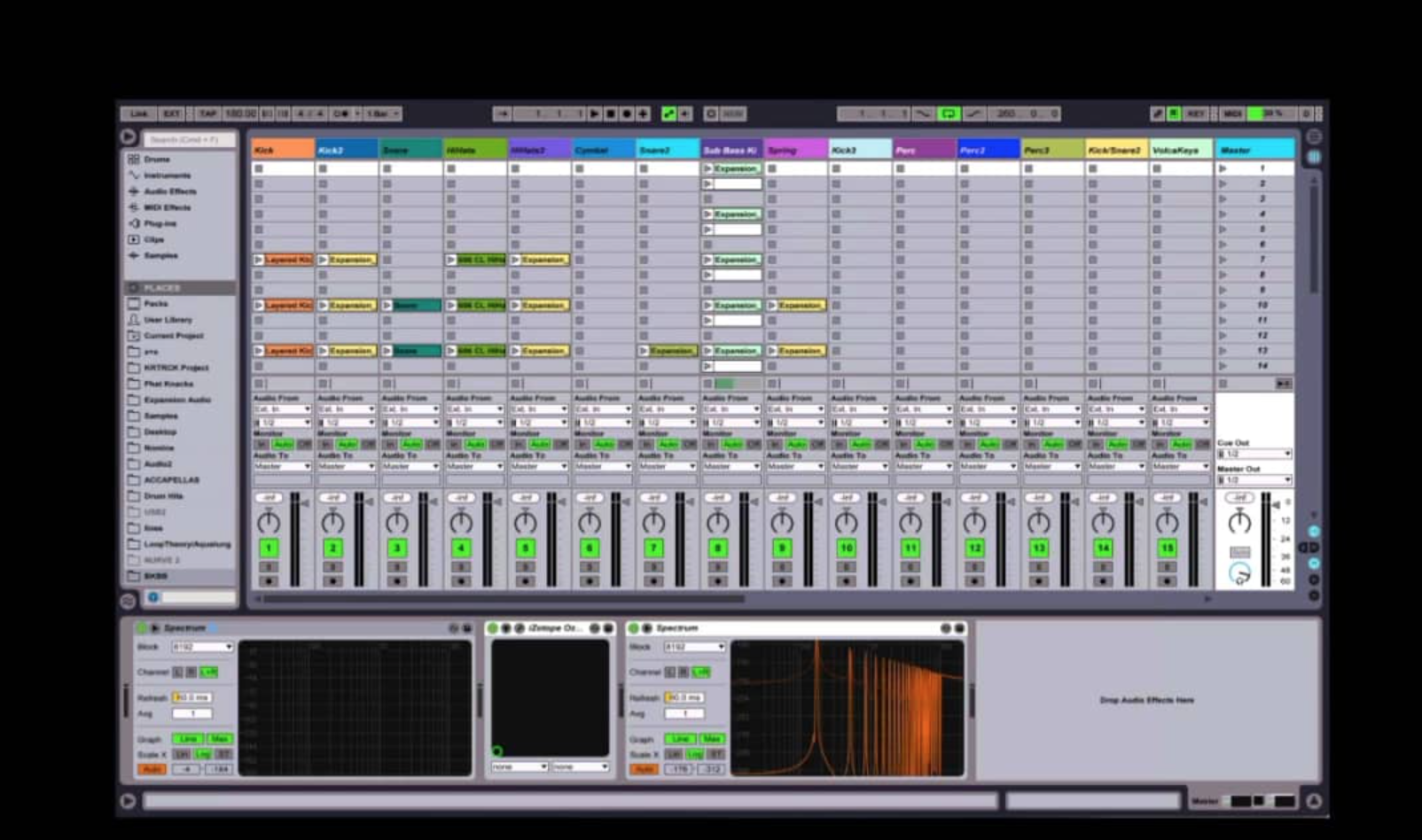Toggle track 1 activator button
Image resolution: width=1422 pixels, height=840 pixels.
(269, 548)
